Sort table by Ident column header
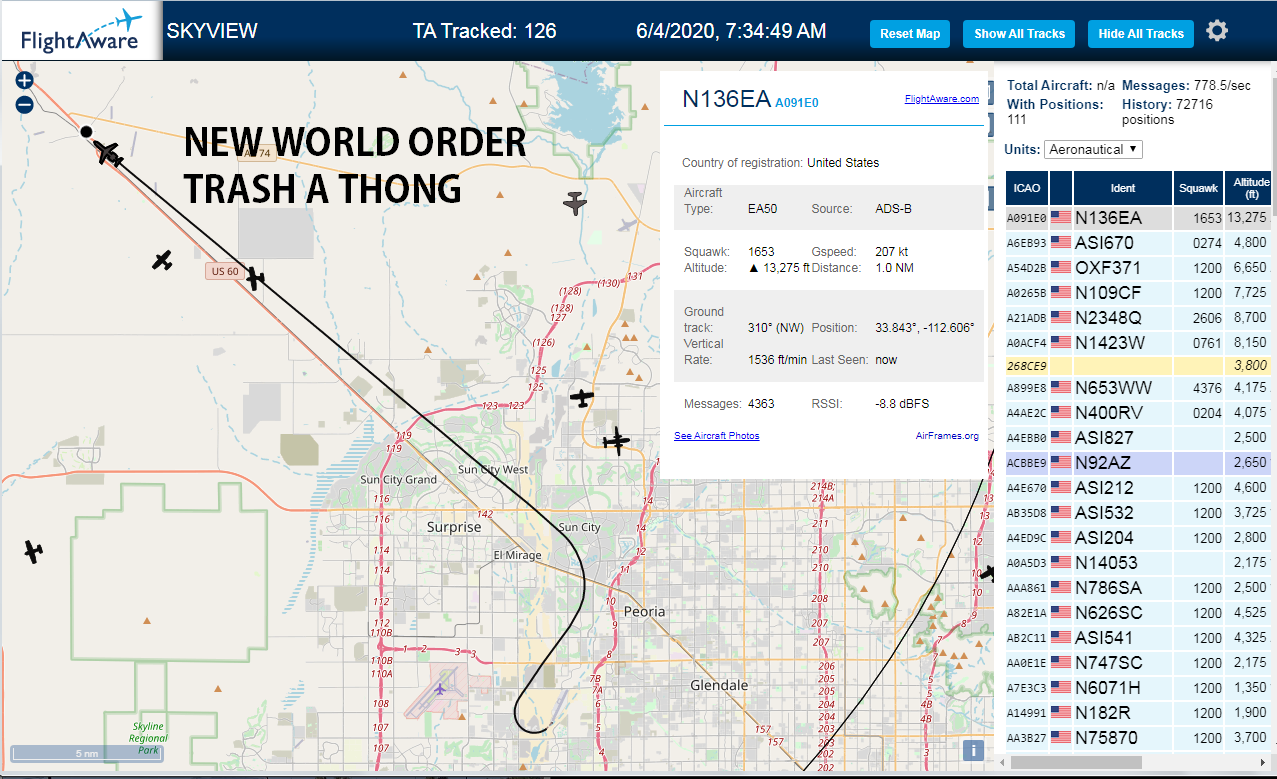Viewport: 1277px width, 779px height. (1123, 188)
